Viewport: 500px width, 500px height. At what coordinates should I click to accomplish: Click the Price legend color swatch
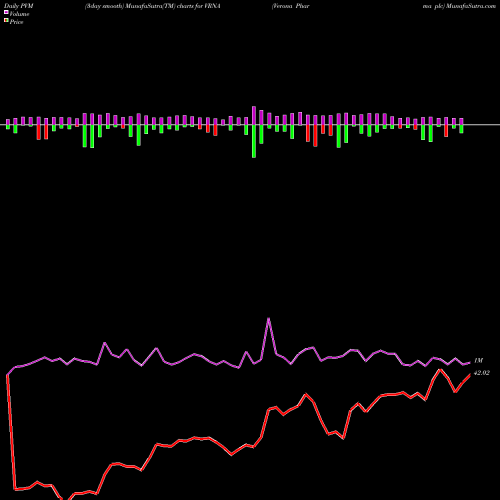[6, 21]
